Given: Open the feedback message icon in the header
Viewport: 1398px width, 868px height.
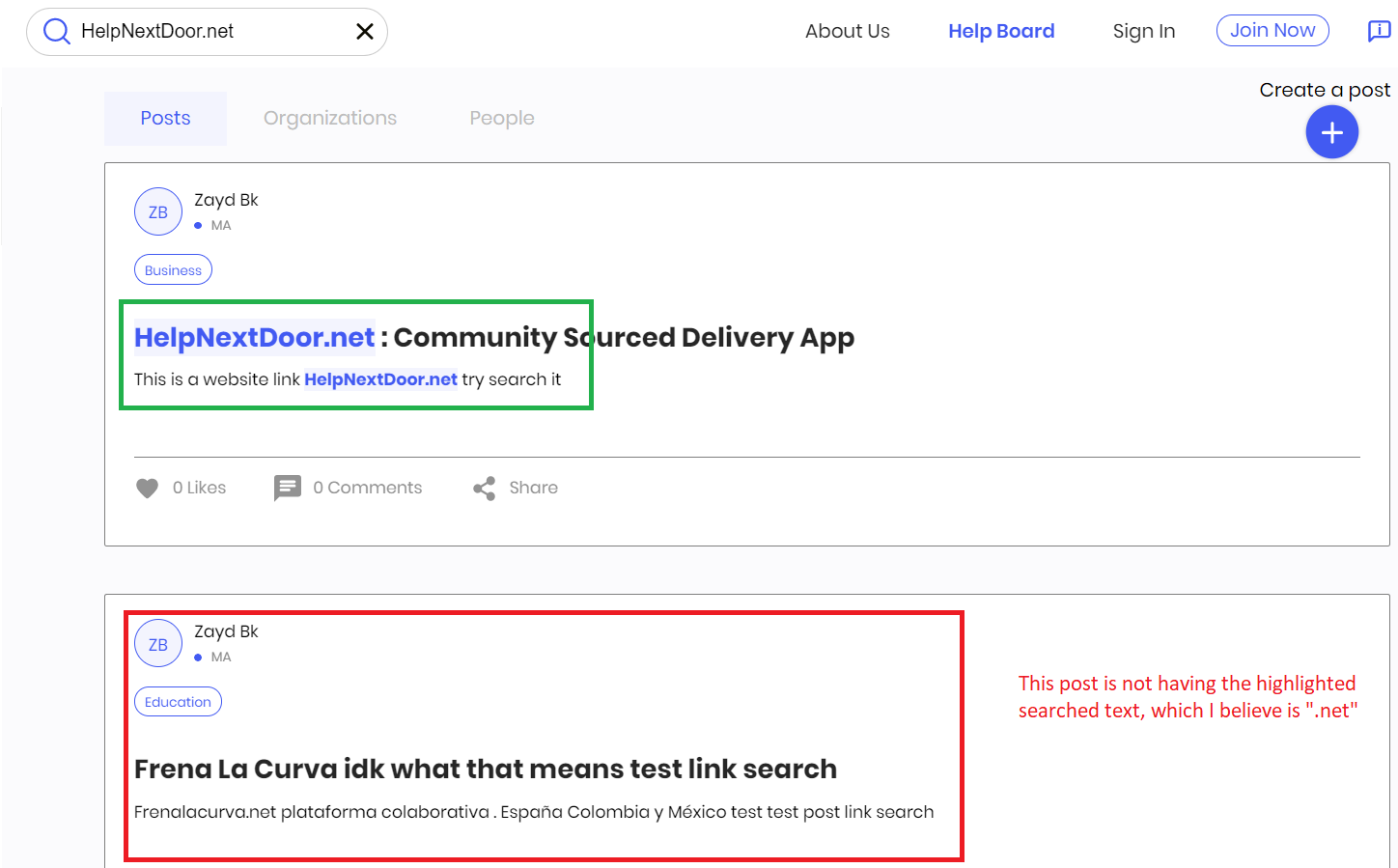Looking at the screenshot, I should coord(1379,31).
